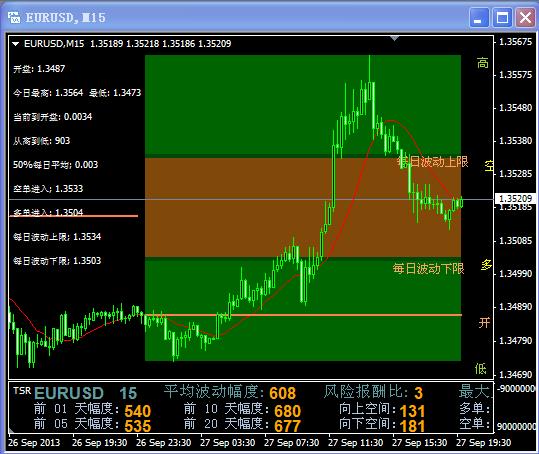Click the 高 marker on the right edge
Image resolution: width=539 pixels, height=454 pixels.
coord(483,63)
